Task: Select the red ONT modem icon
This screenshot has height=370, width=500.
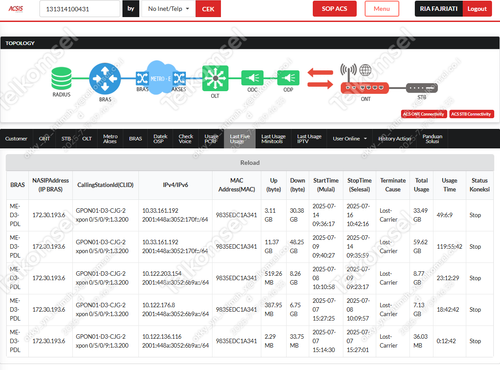Action: [x=365, y=88]
